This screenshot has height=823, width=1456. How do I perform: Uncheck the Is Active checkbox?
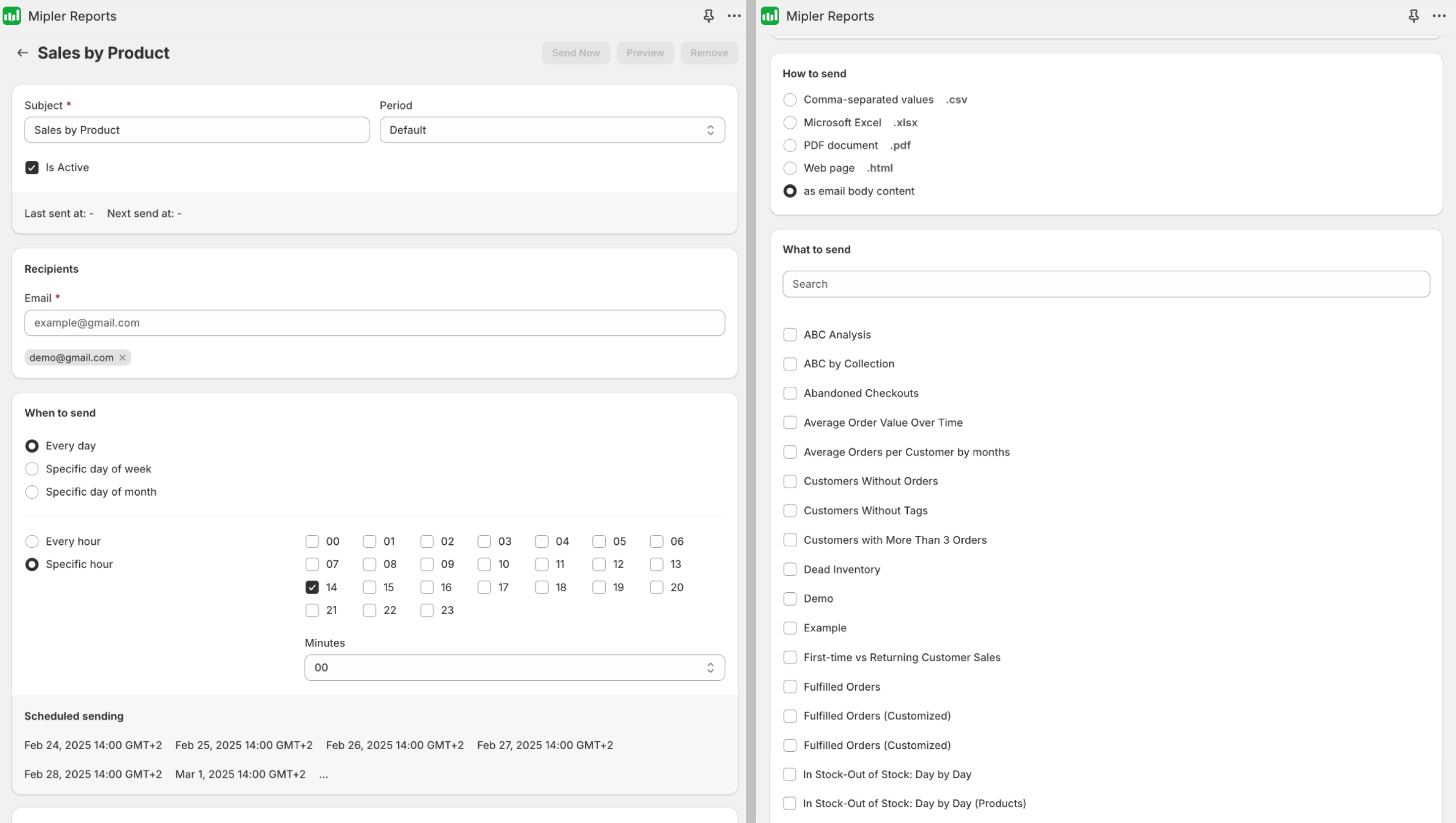pos(32,167)
